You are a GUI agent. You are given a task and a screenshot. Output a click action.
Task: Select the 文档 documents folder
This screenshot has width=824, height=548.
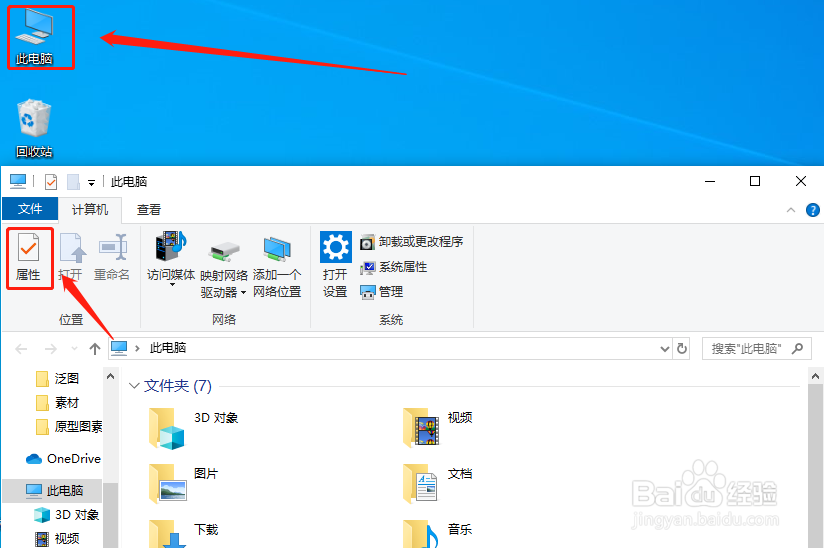438,482
